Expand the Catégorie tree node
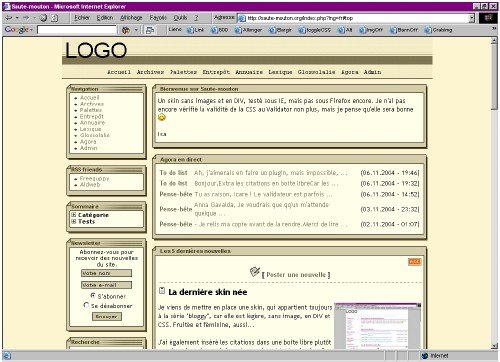Viewport: 500px width, 362px height. [74, 215]
